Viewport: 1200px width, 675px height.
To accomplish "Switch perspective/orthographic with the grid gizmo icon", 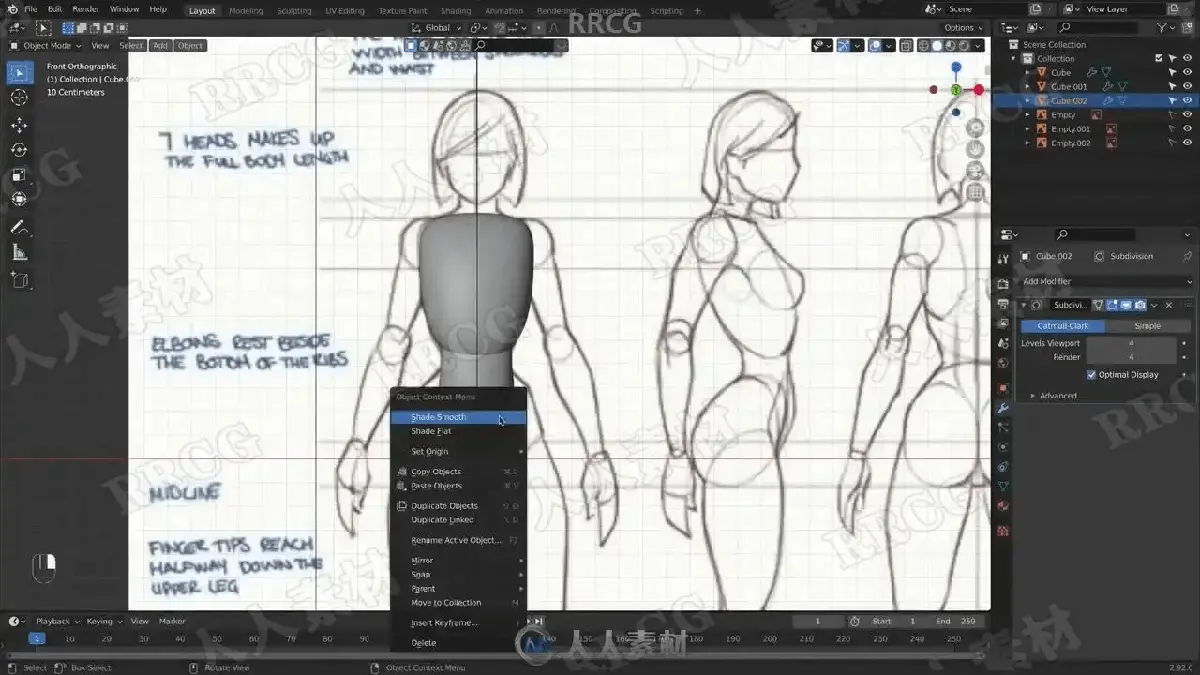I will [975, 192].
